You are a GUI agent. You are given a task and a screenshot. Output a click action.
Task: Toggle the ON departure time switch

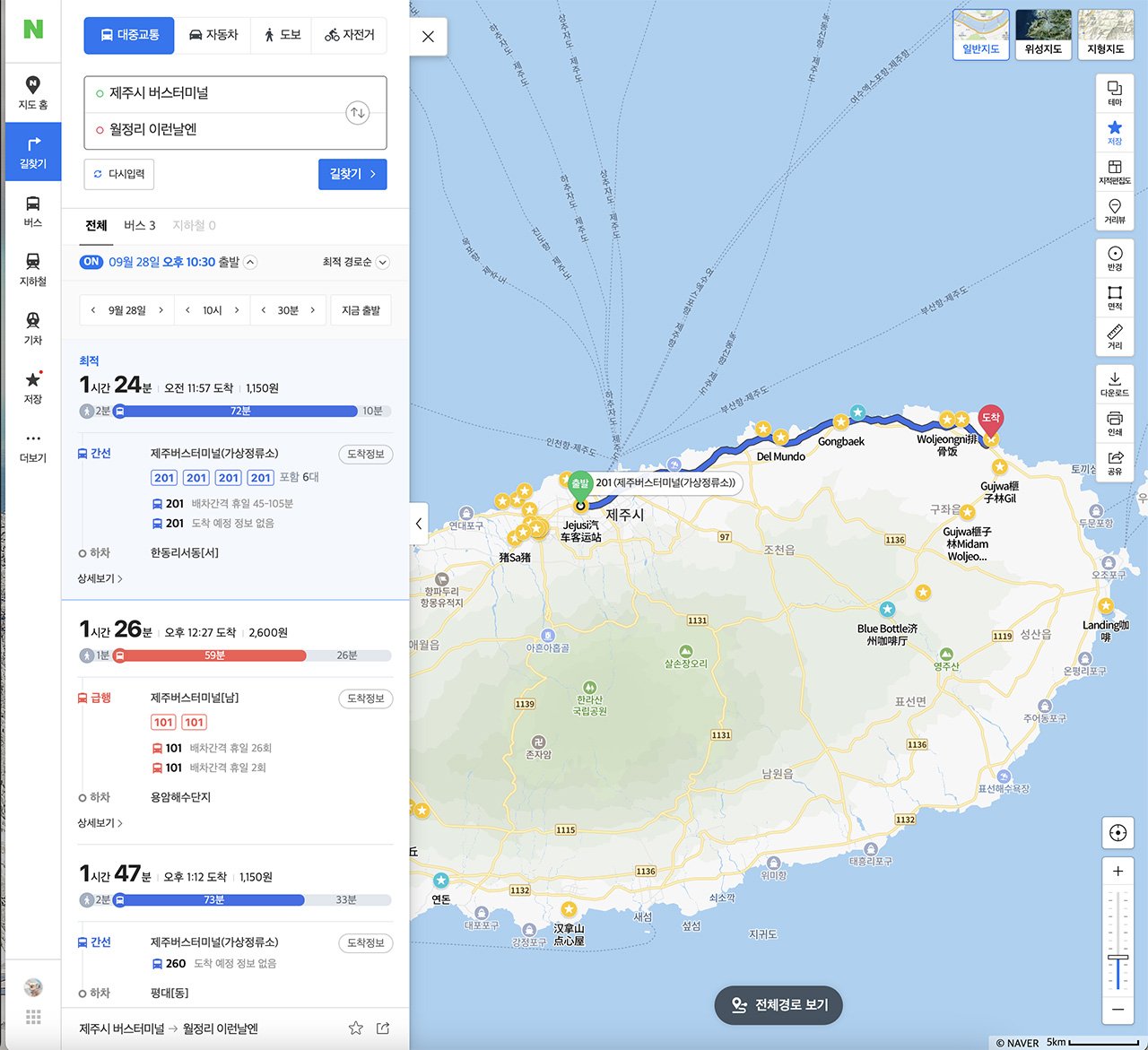point(91,262)
